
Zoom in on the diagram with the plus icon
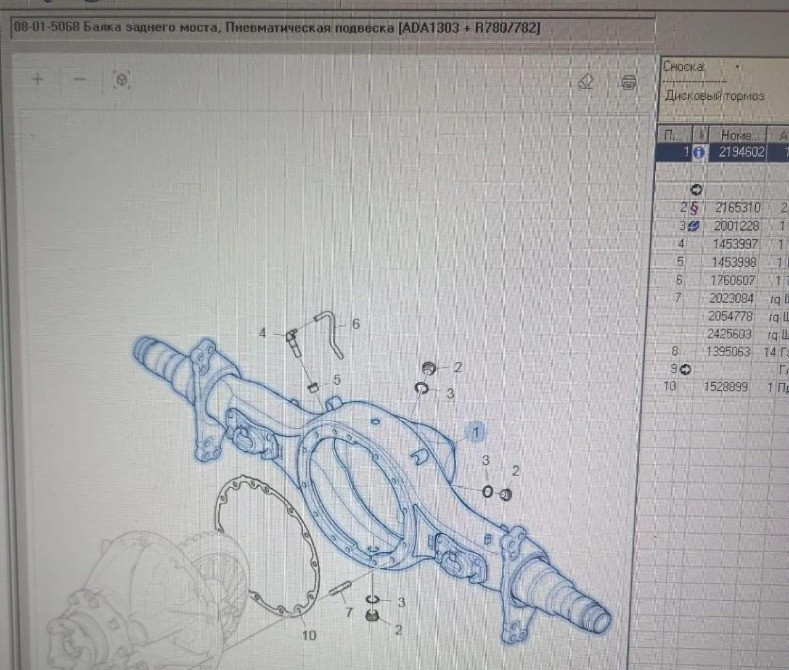pyautogui.click(x=38, y=79)
